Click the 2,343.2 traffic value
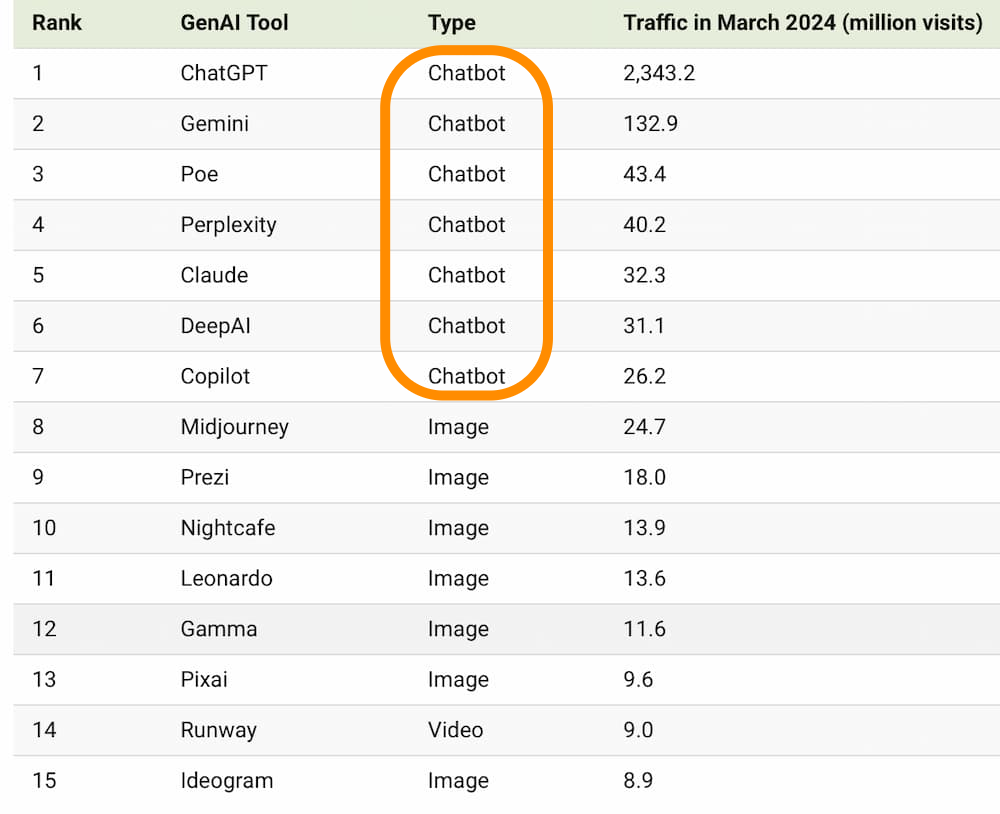The width and height of the screenshot is (1000, 814). tap(659, 73)
